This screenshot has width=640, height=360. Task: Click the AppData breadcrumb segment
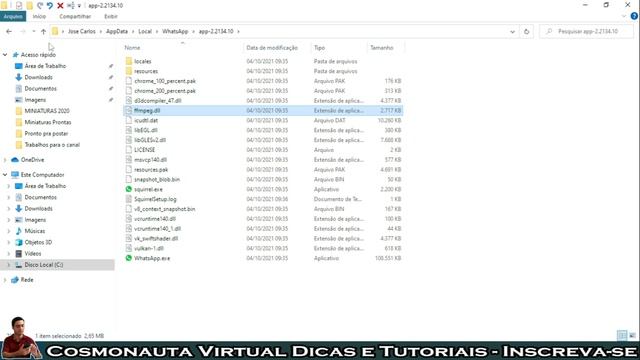[x=117, y=31]
